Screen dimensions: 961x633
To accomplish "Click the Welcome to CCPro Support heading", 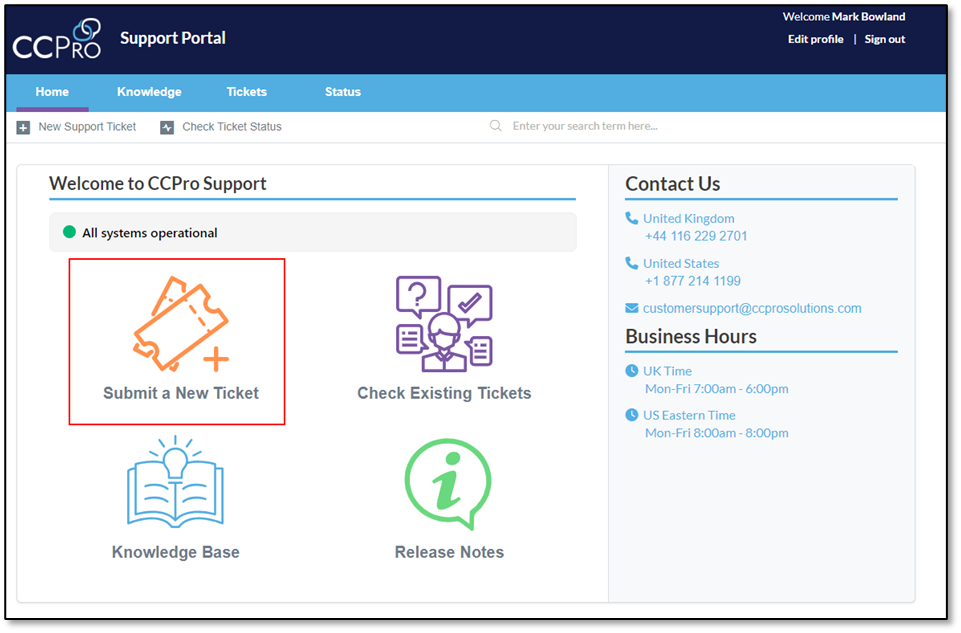I will point(158,184).
